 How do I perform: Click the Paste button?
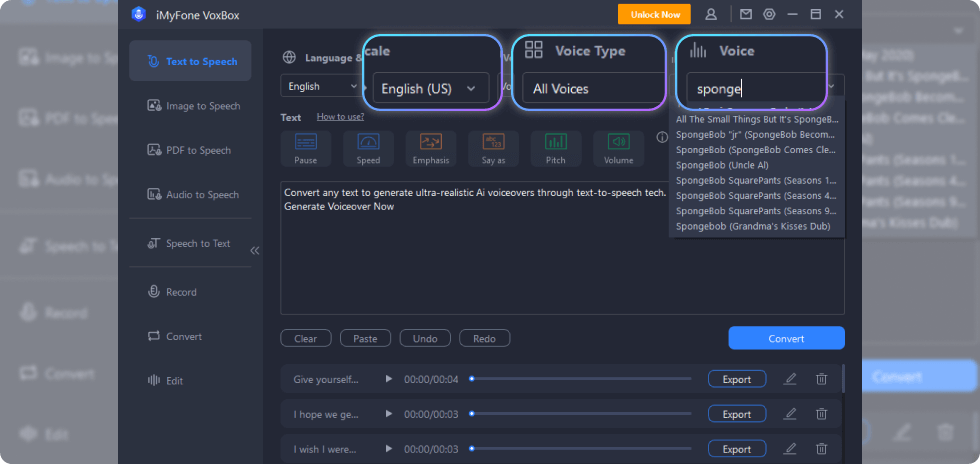[x=365, y=338]
